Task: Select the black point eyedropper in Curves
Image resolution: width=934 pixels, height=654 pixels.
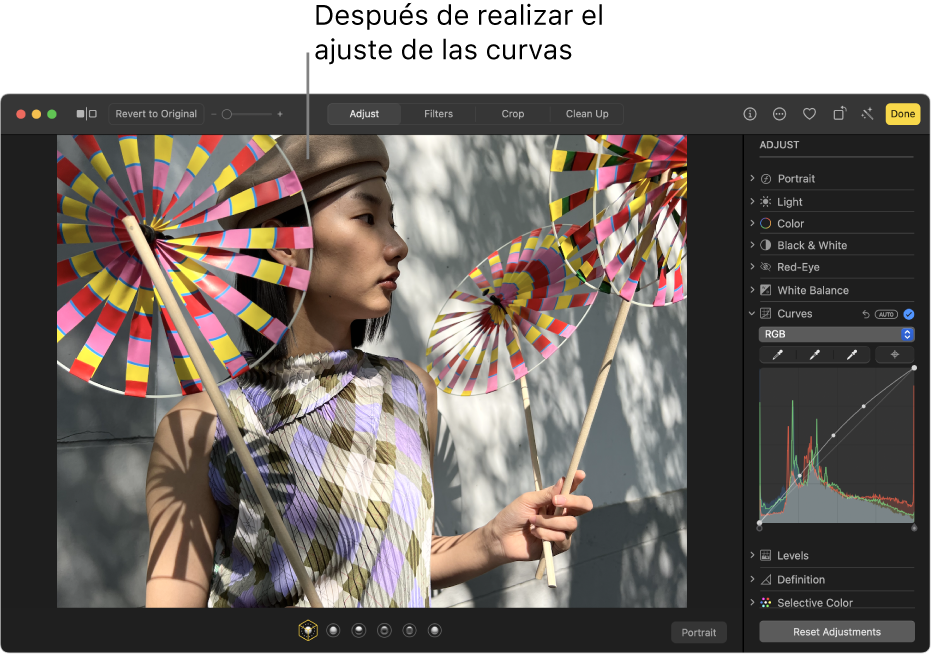Action: point(777,355)
